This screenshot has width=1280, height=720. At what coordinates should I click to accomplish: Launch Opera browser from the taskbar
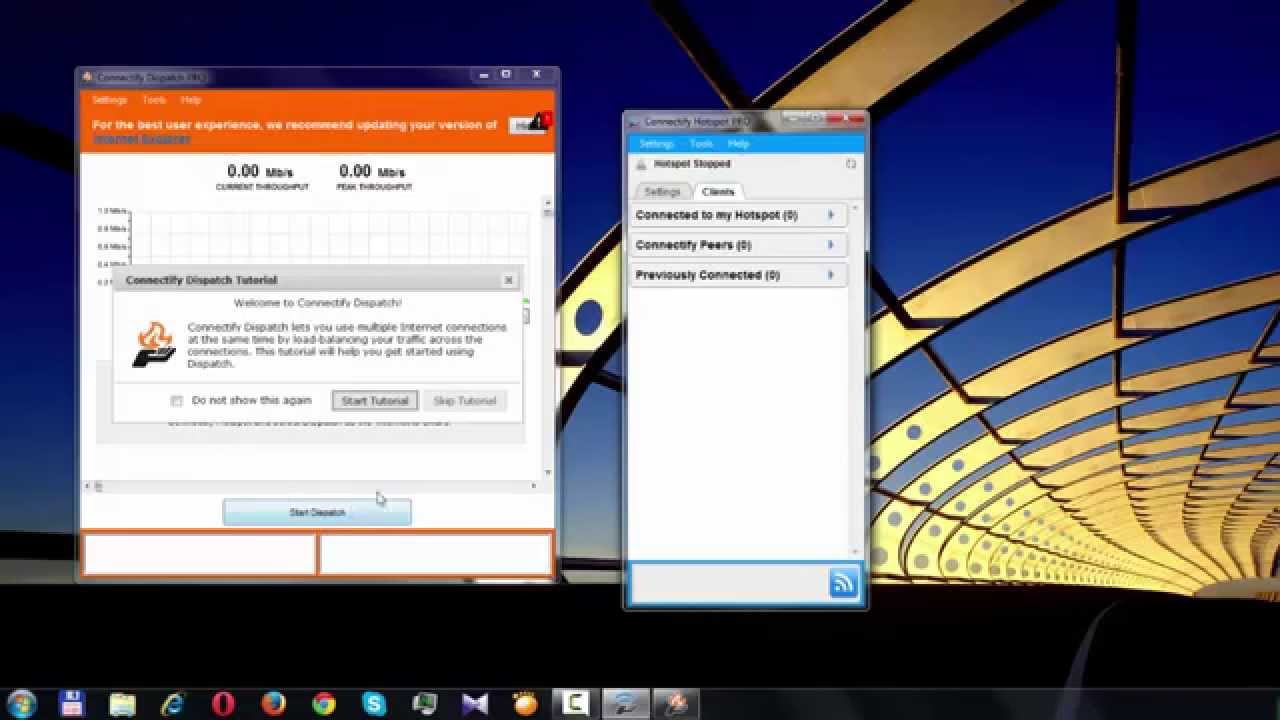pos(223,704)
